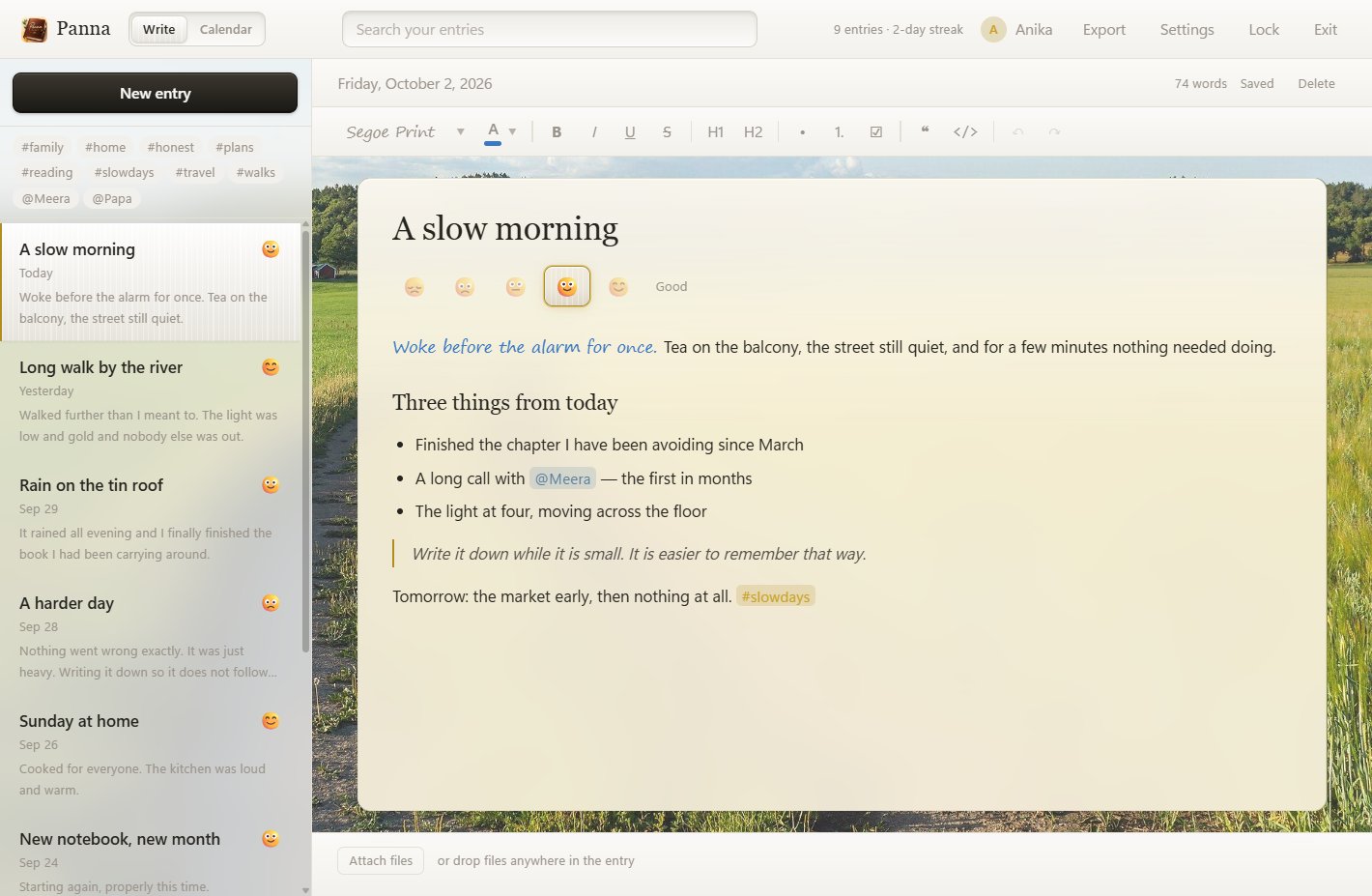Click Exit in the top bar
This screenshot has width=1372, height=896.
point(1326,29)
